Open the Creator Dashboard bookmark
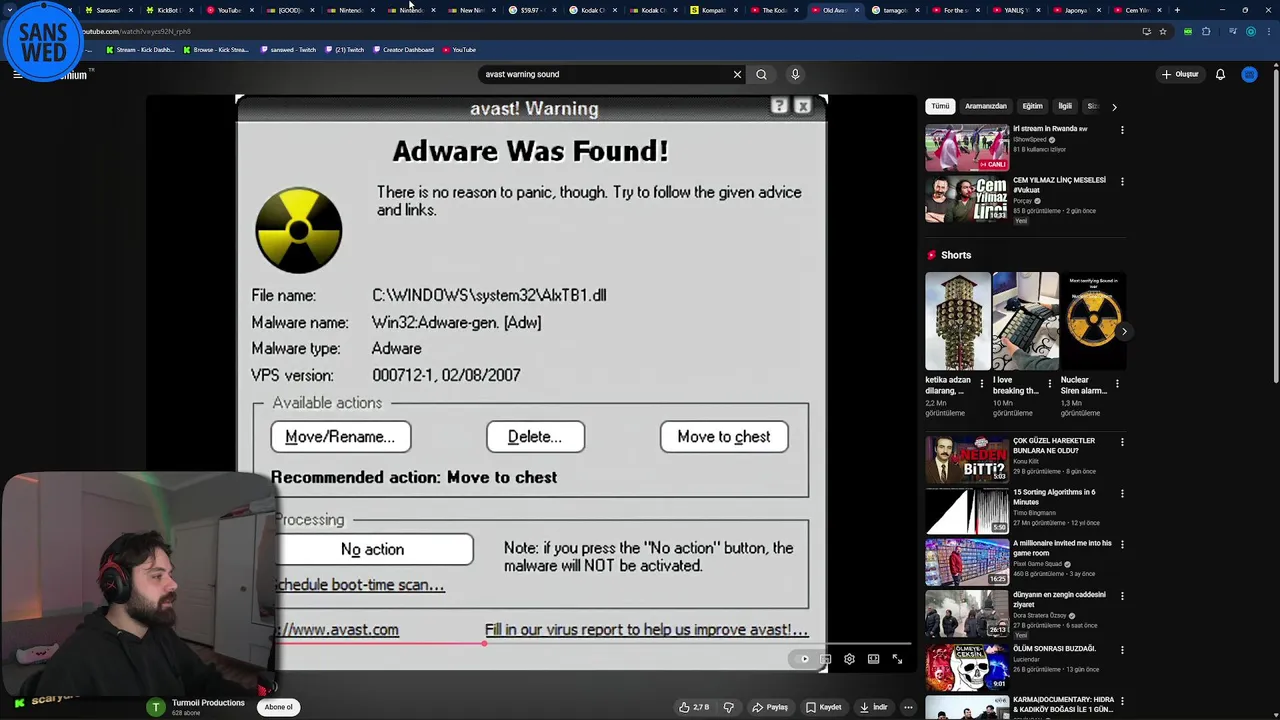The height and width of the screenshot is (720, 1280). [x=403, y=49]
